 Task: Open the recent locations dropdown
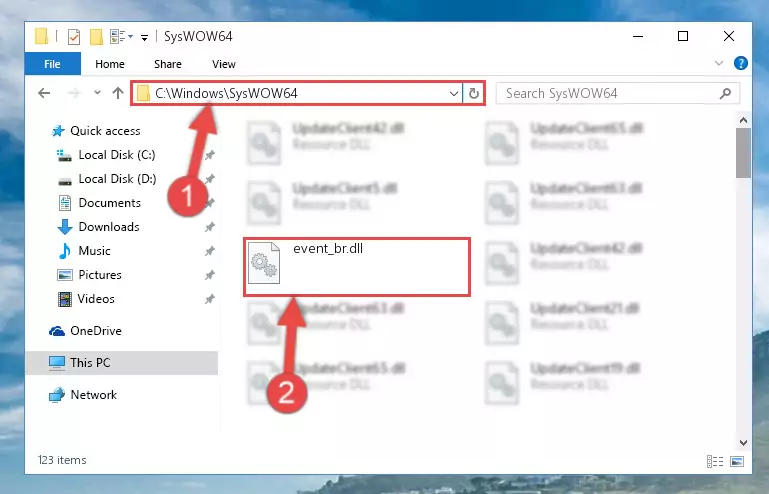coord(97,93)
